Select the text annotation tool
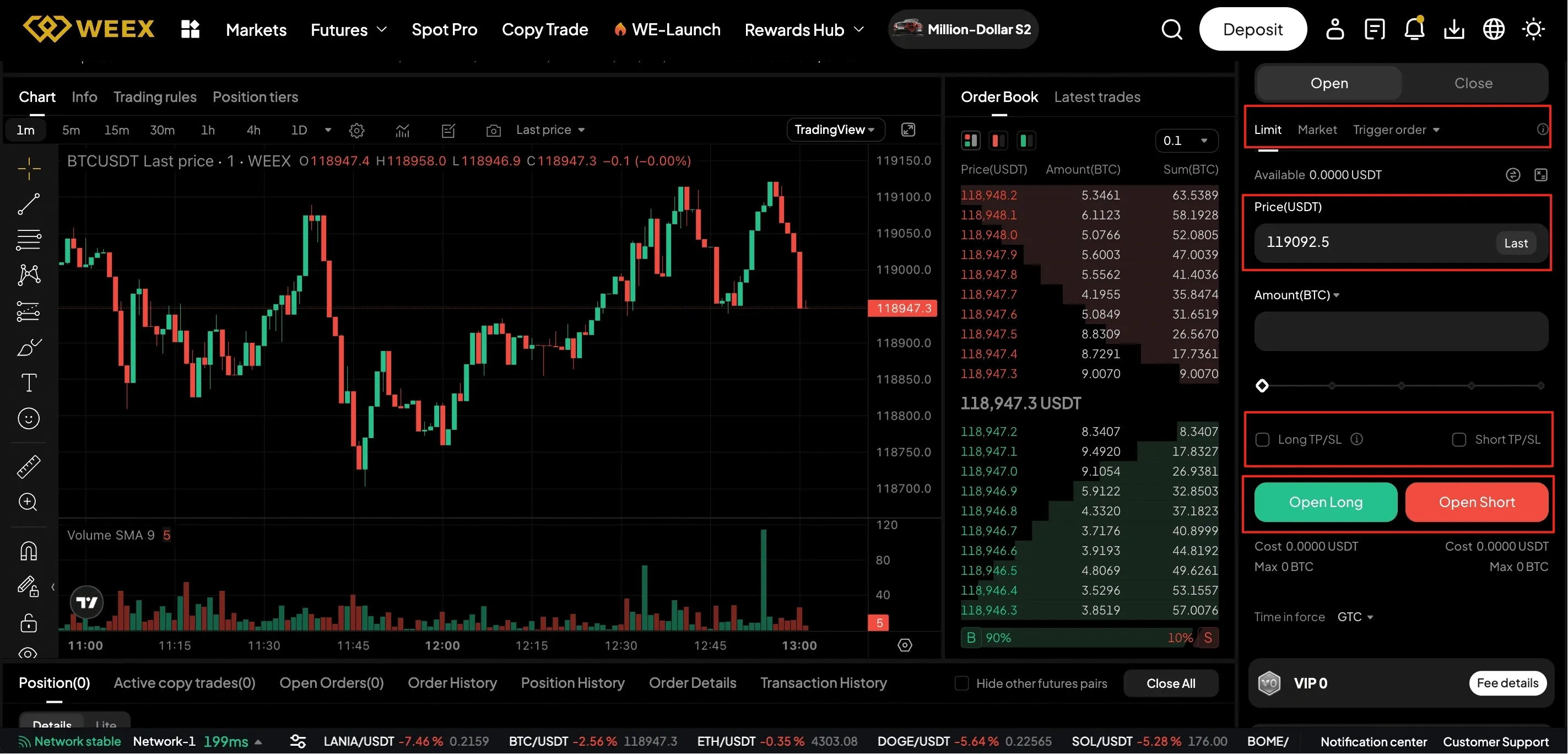Screen dimensions: 1568x754 tap(28, 383)
